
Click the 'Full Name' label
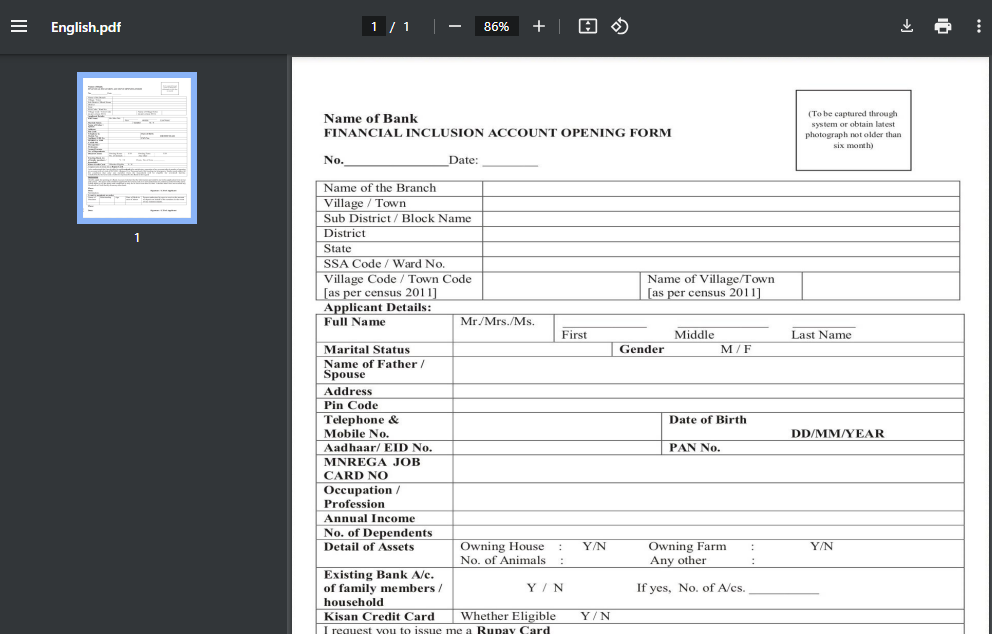click(x=354, y=322)
